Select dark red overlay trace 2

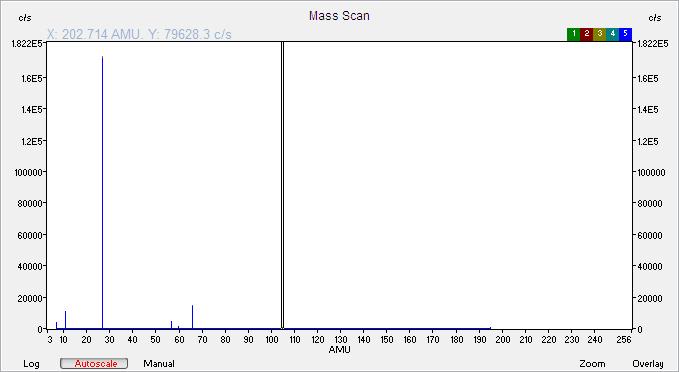(586, 34)
